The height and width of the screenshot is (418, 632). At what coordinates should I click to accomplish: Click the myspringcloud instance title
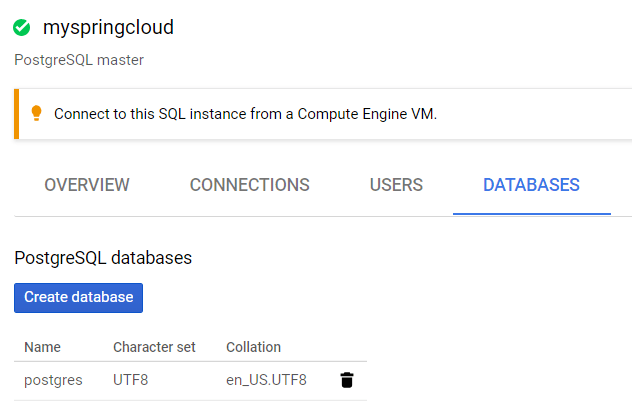[x=108, y=28]
